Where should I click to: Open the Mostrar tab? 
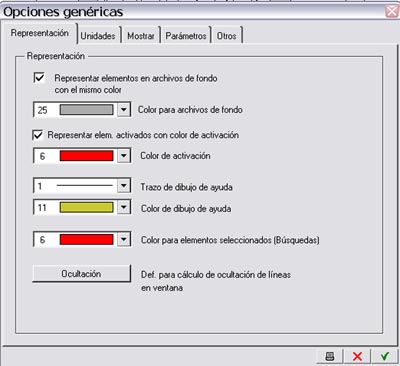141,36
